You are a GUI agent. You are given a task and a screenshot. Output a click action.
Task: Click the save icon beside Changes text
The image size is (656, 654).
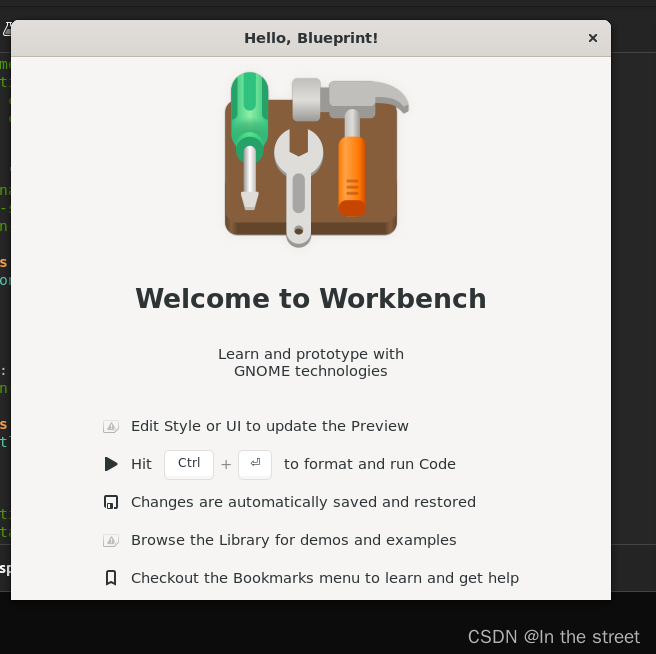pos(111,502)
